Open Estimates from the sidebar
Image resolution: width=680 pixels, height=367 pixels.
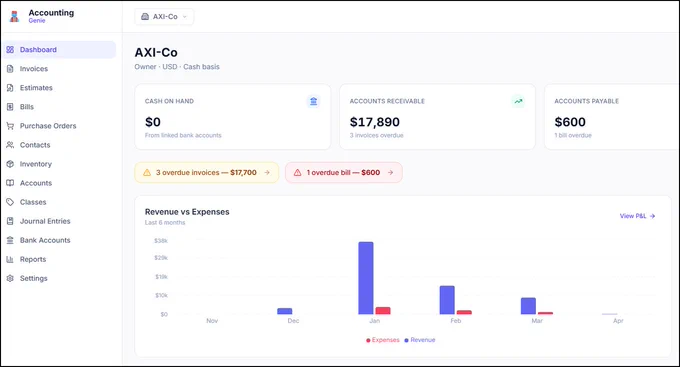point(59,88)
